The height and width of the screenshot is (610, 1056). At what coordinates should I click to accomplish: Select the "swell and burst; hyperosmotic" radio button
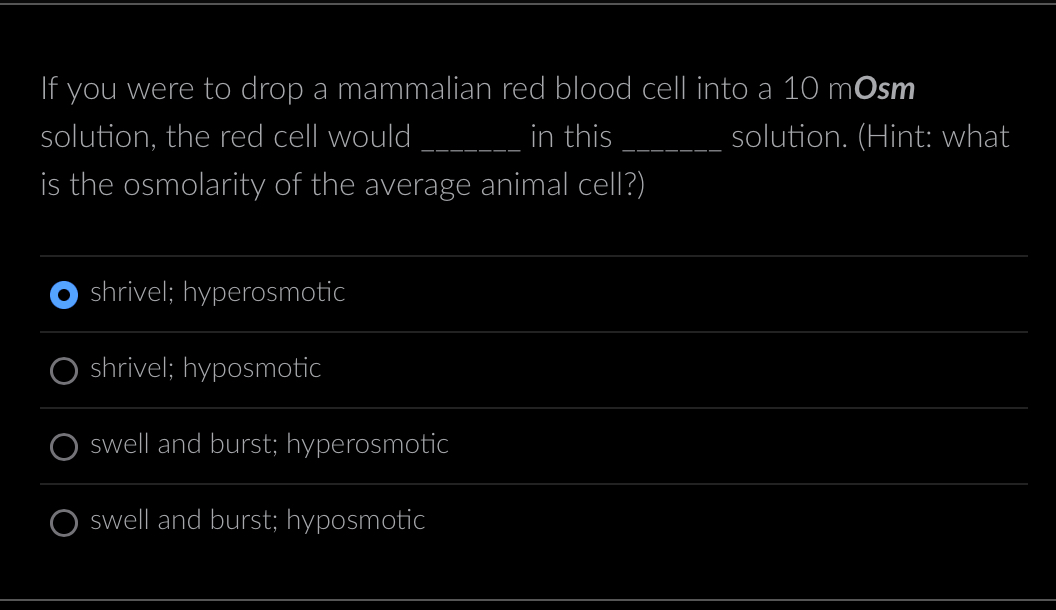(x=64, y=447)
